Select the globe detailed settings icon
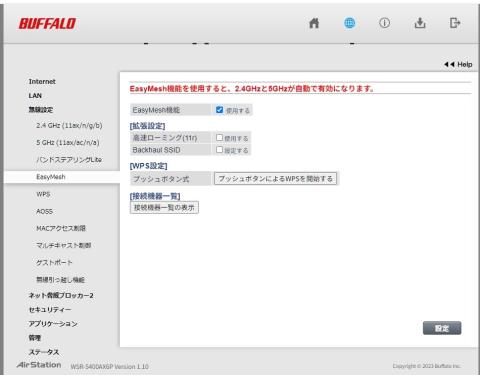Screen dimensions: 480x375 point(349,23)
